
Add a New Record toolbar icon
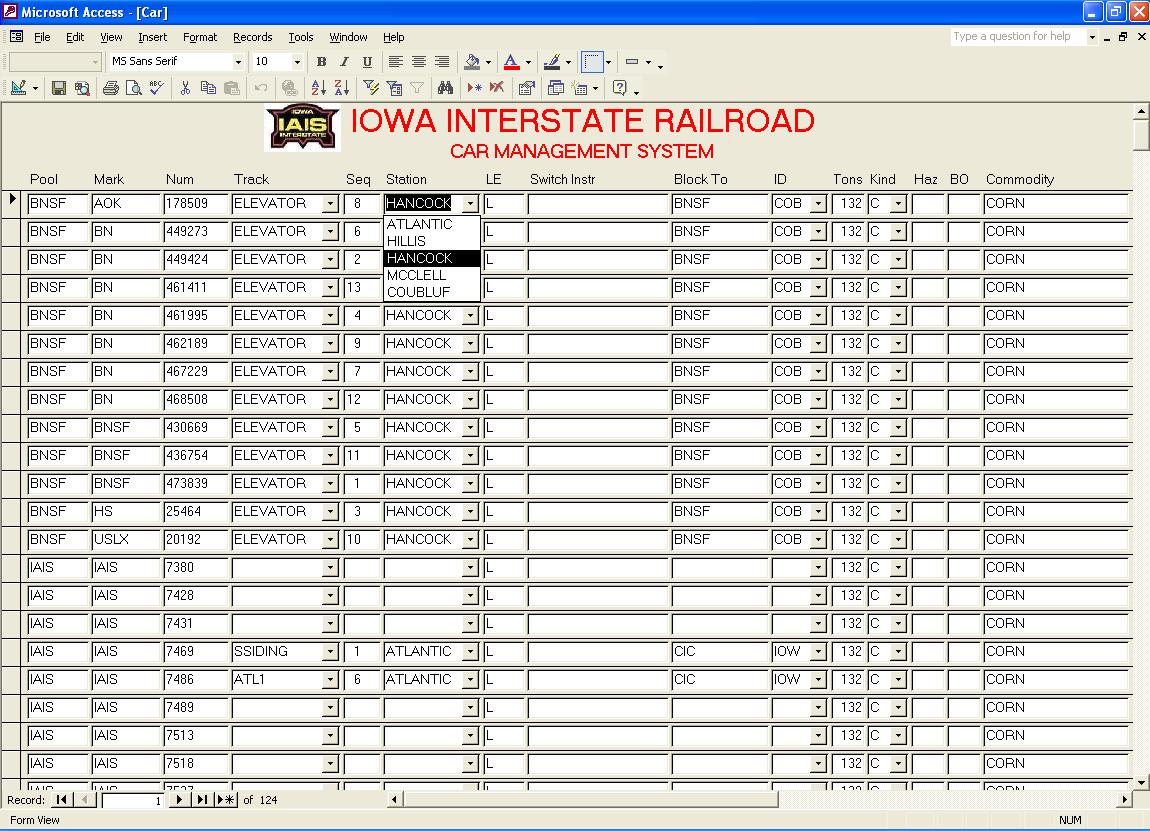pyautogui.click(x=475, y=88)
